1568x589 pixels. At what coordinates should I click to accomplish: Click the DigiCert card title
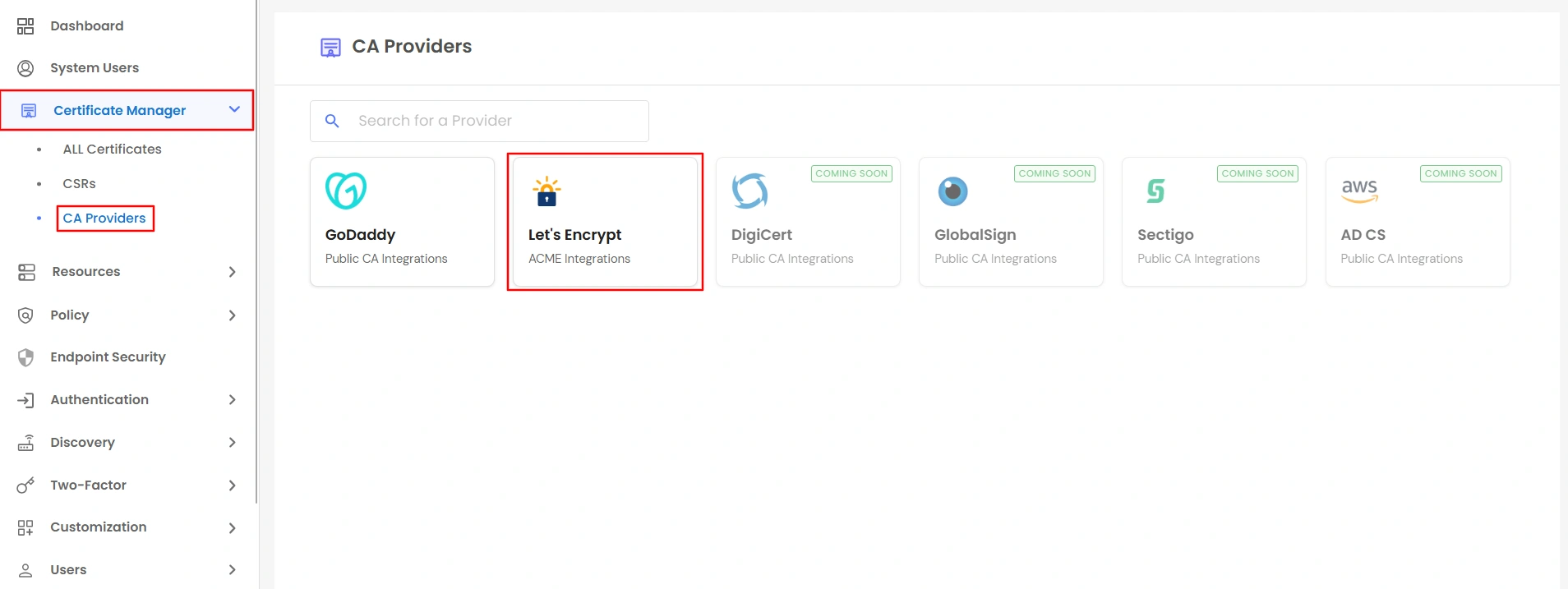click(x=762, y=235)
